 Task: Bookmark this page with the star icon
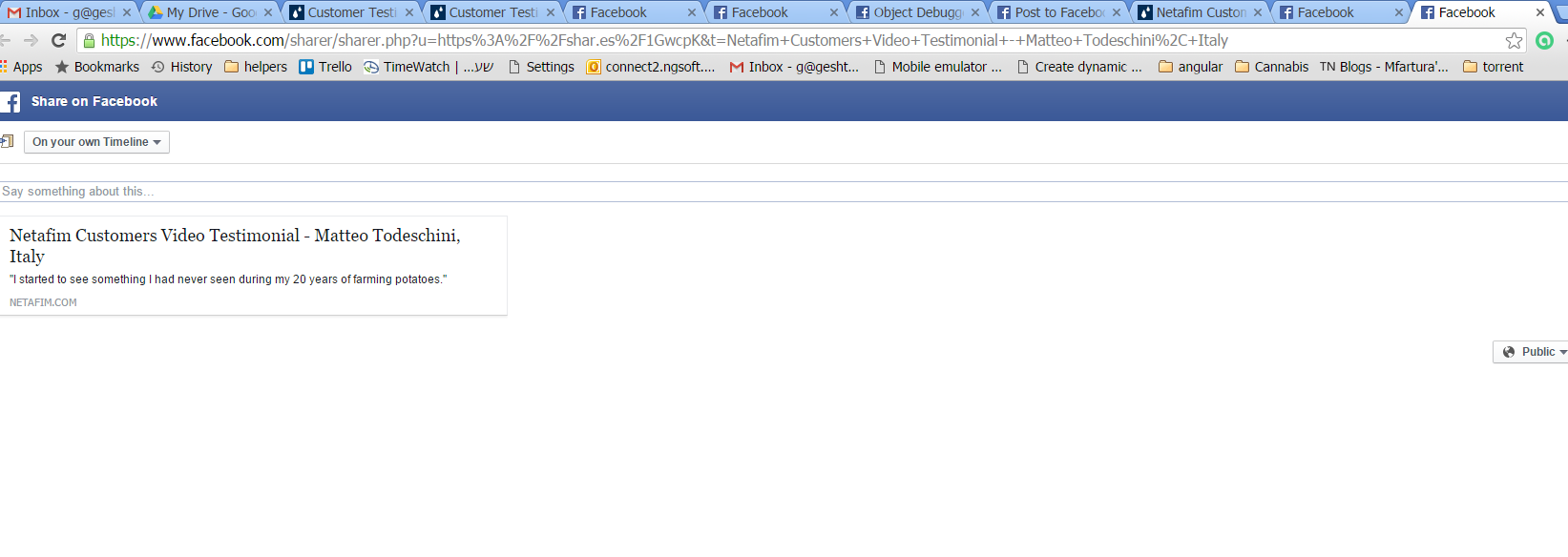click(1514, 40)
